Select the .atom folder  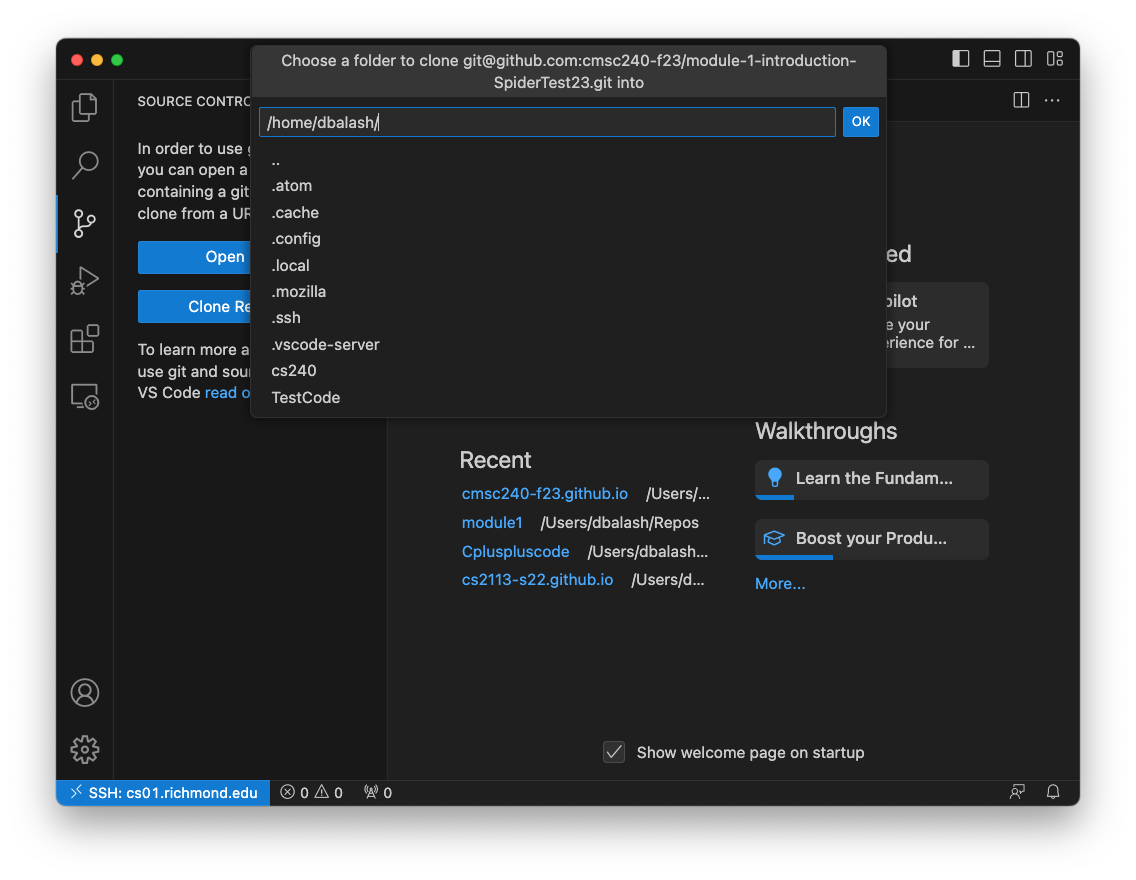pos(568,186)
